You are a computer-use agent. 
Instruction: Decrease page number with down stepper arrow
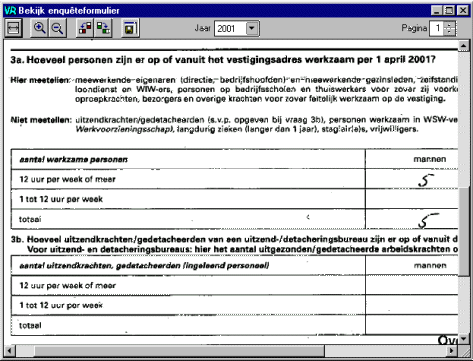coord(450,32)
